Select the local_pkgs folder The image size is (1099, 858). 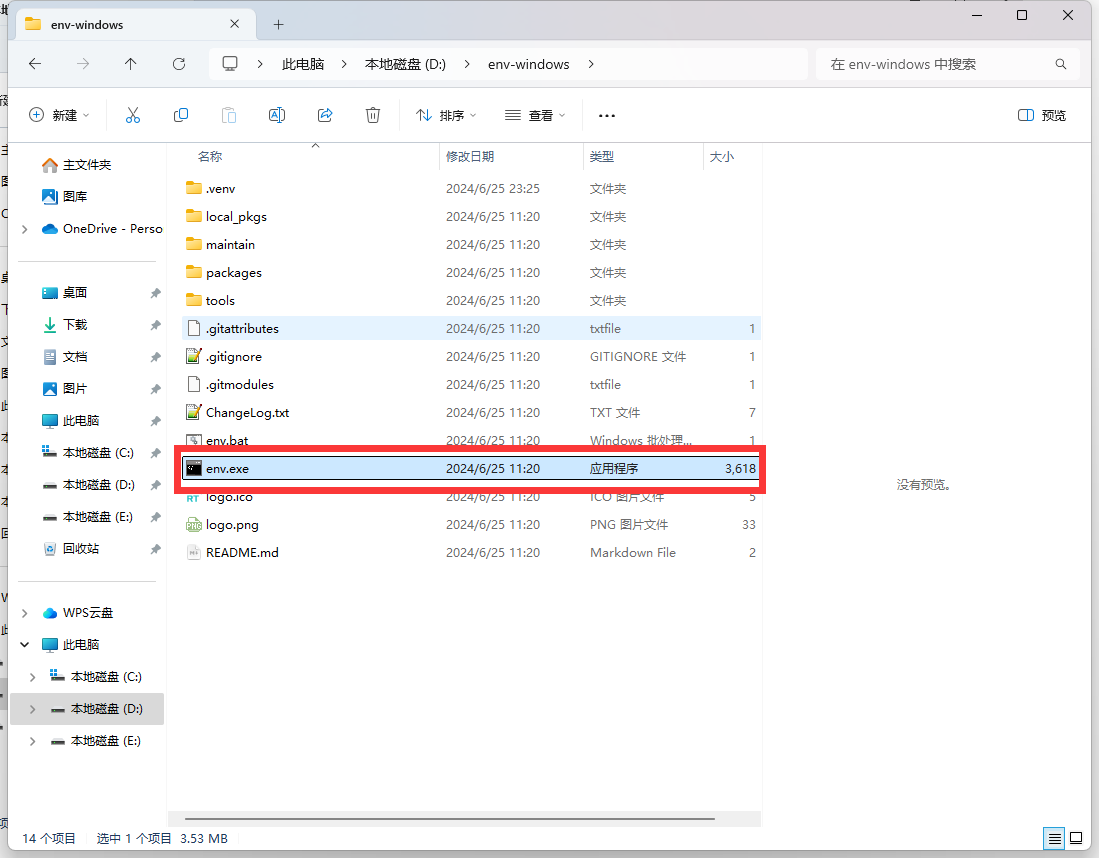pyautogui.click(x=471, y=217)
